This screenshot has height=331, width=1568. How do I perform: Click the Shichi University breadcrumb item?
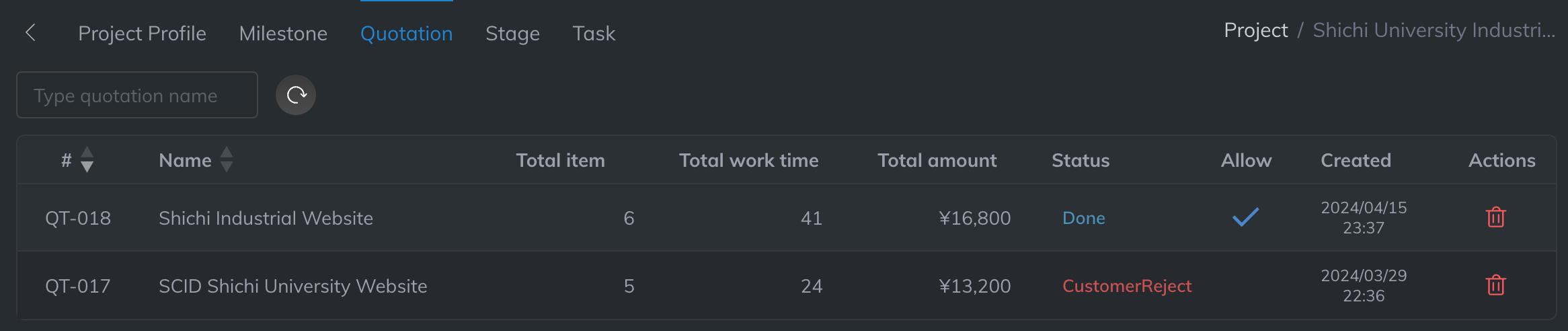pos(1434,30)
